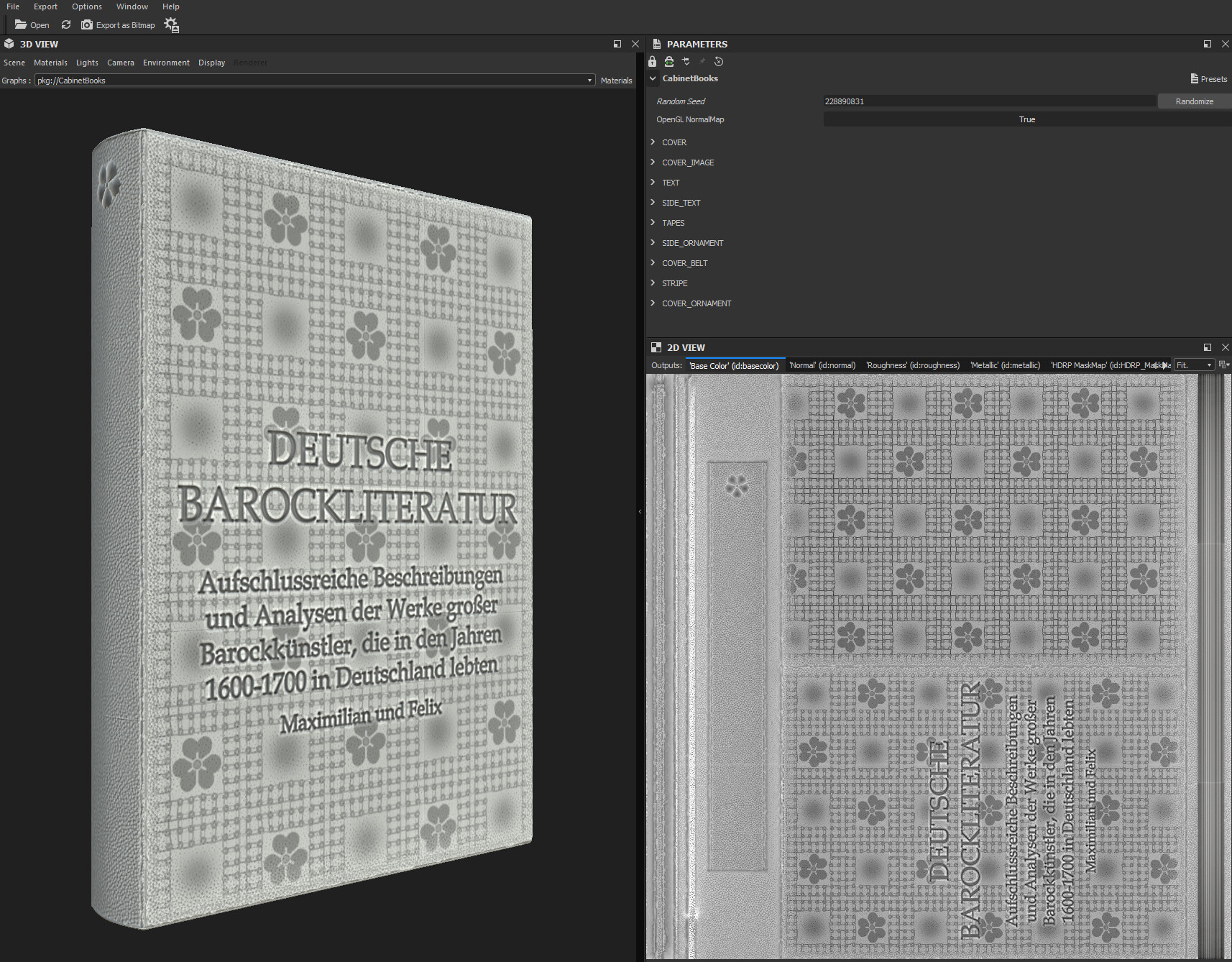Toggle the OpenGL NormalMap True button
This screenshot has width=1232, height=962.
pyautogui.click(x=1026, y=119)
